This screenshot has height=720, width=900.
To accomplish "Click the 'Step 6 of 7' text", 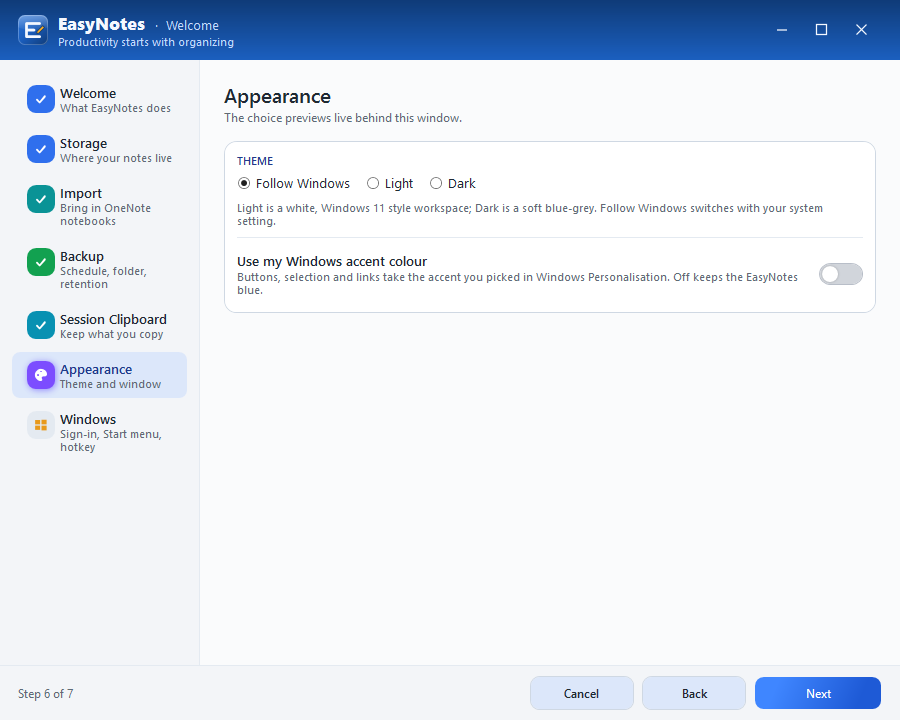I will [x=45, y=694].
